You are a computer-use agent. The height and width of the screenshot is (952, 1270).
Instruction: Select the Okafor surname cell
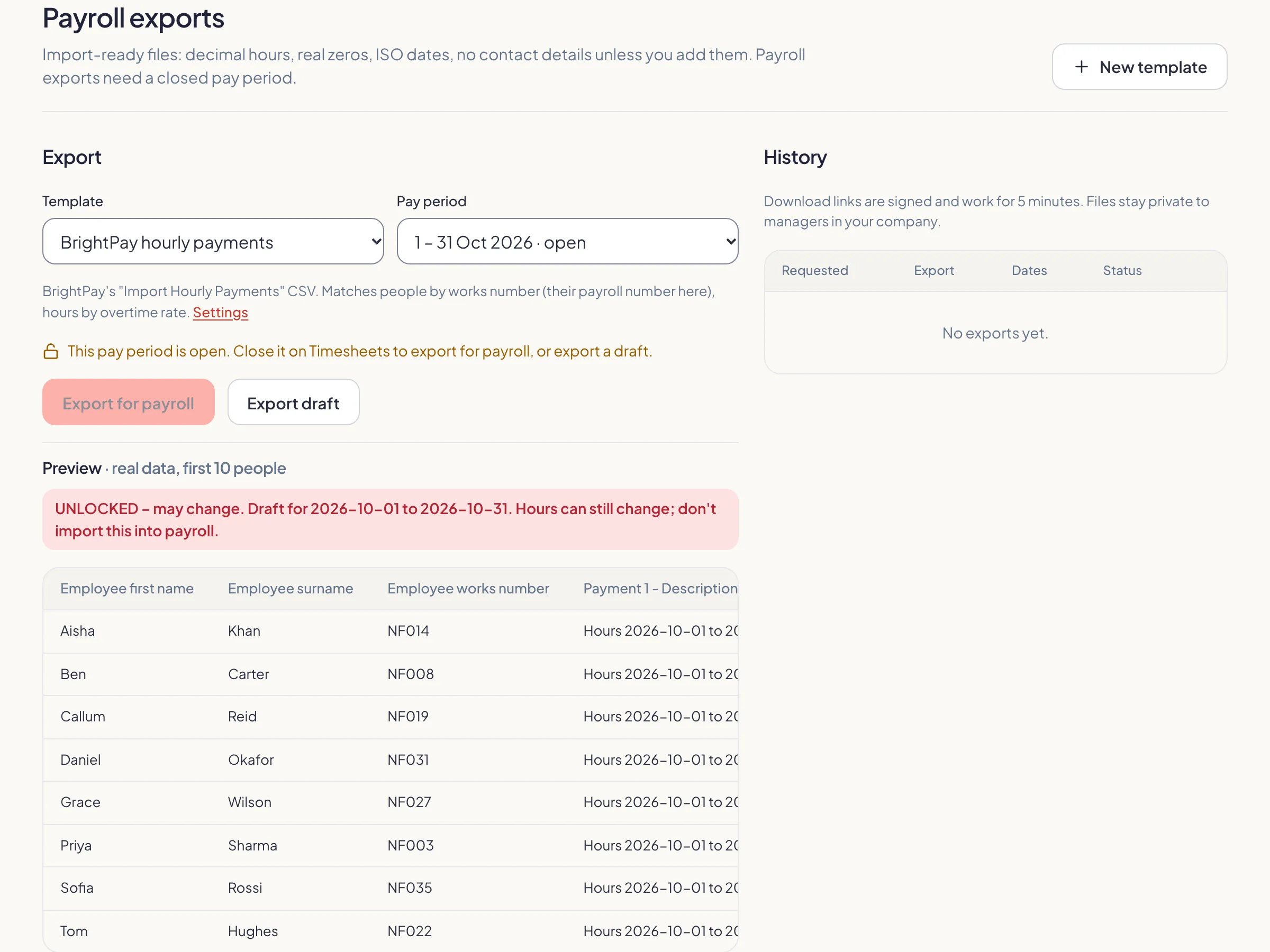pos(251,760)
